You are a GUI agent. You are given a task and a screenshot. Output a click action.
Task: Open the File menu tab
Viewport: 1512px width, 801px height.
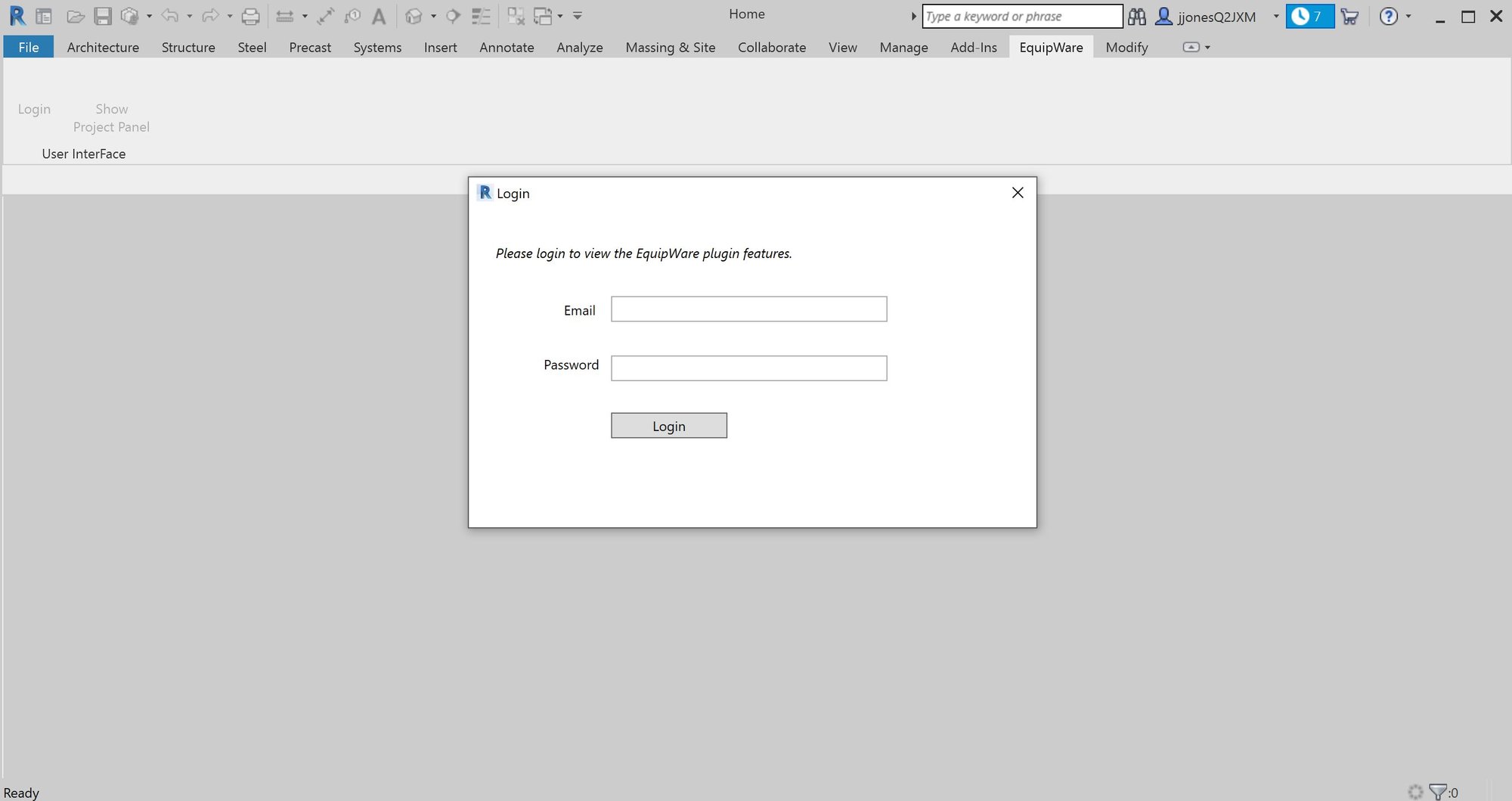[x=29, y=47]
